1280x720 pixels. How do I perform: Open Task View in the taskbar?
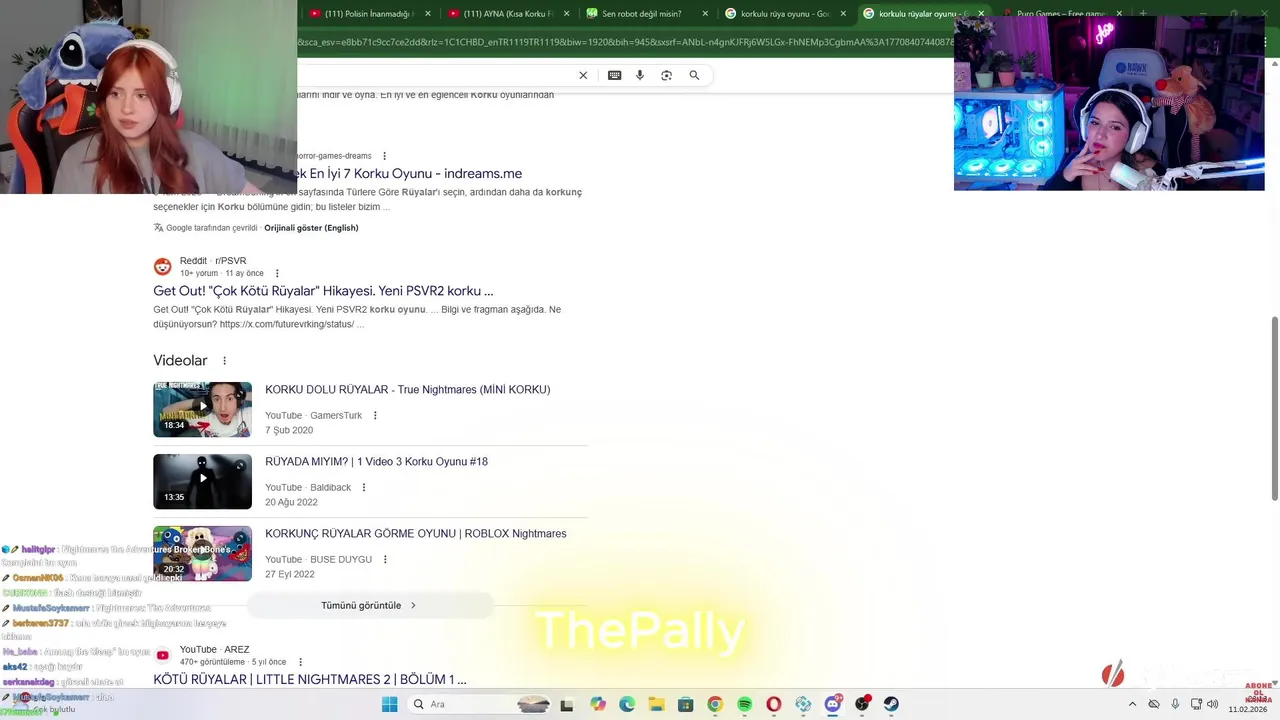coord(568,704)
